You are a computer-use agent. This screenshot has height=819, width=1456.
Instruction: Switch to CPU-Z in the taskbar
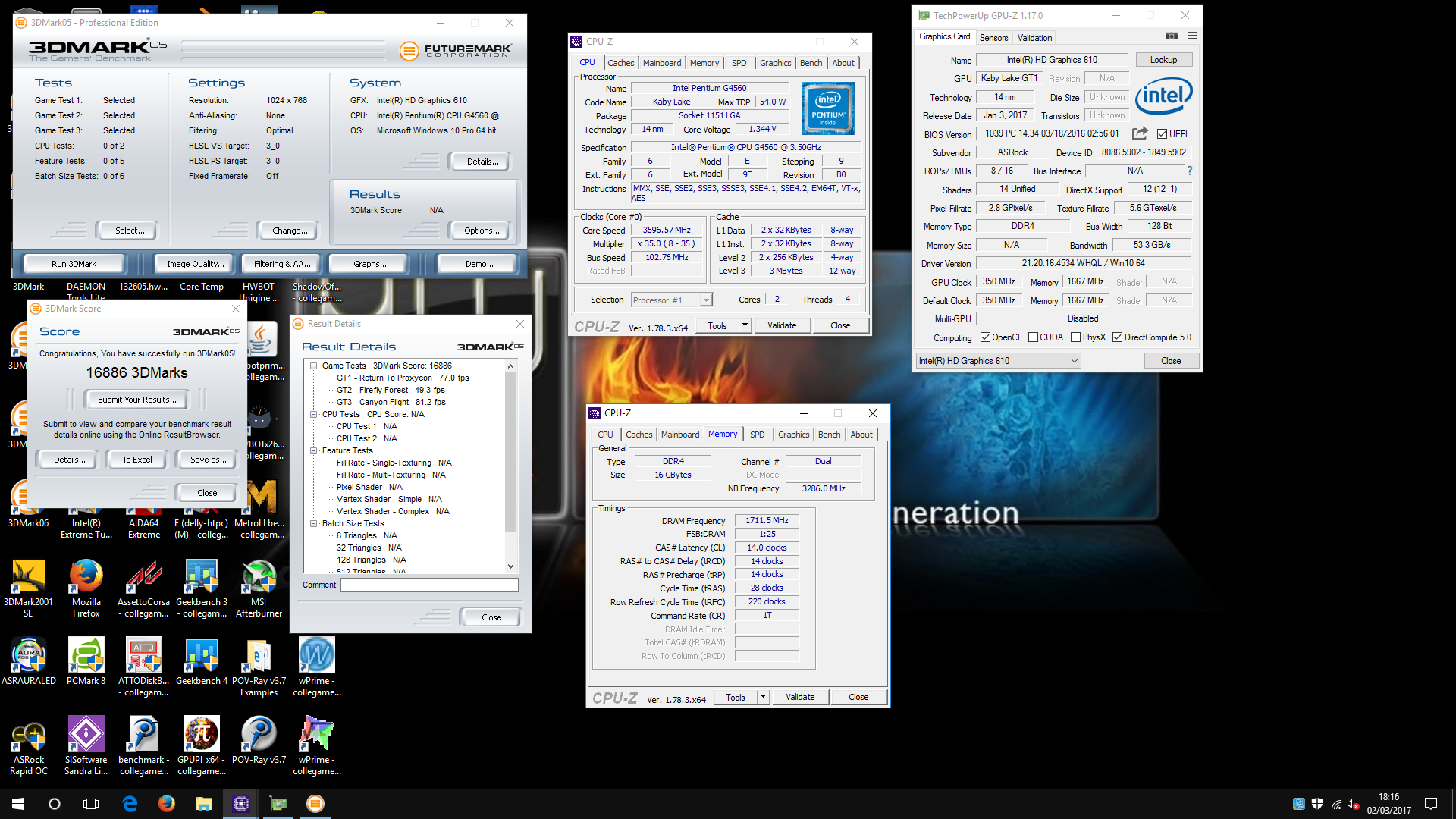click(241, 804)
